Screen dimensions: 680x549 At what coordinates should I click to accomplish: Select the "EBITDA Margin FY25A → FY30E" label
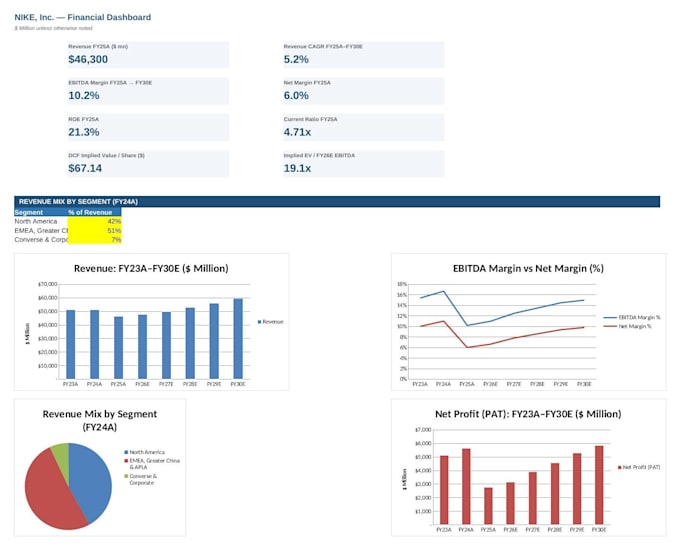click(x=110, y=82)
